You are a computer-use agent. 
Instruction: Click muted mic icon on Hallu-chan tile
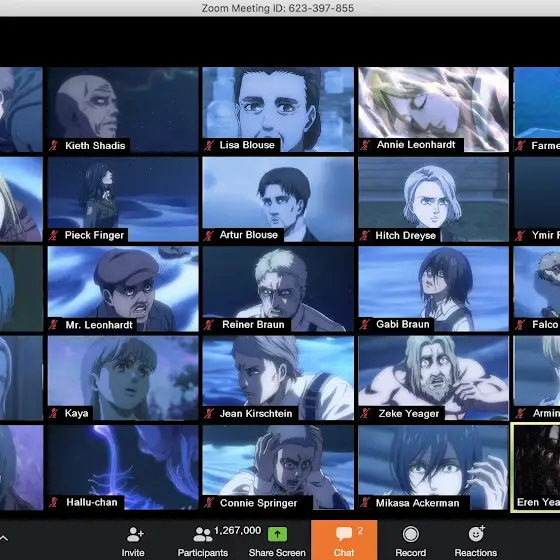pos(54,502)
